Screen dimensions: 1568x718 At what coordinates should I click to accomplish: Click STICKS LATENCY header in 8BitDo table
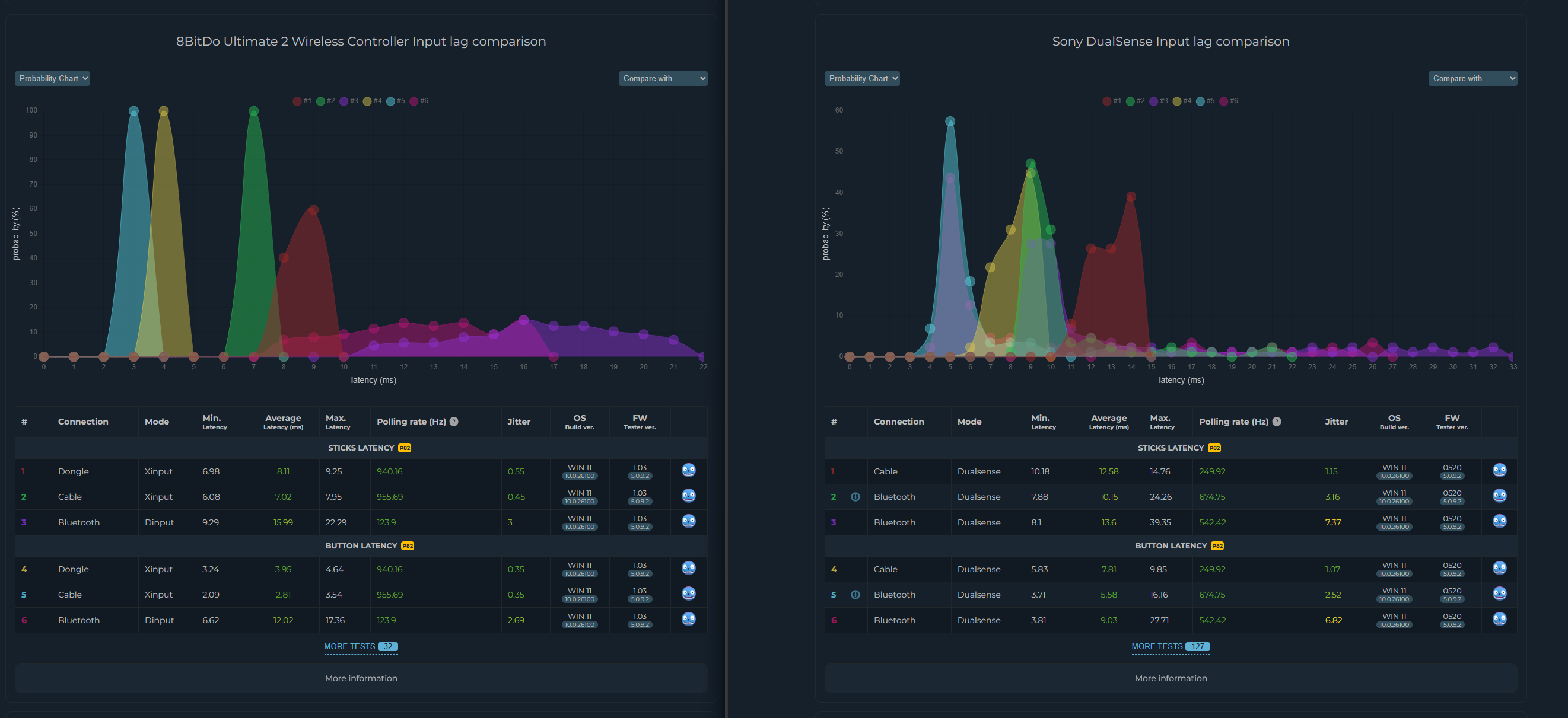tap(361, 448)
